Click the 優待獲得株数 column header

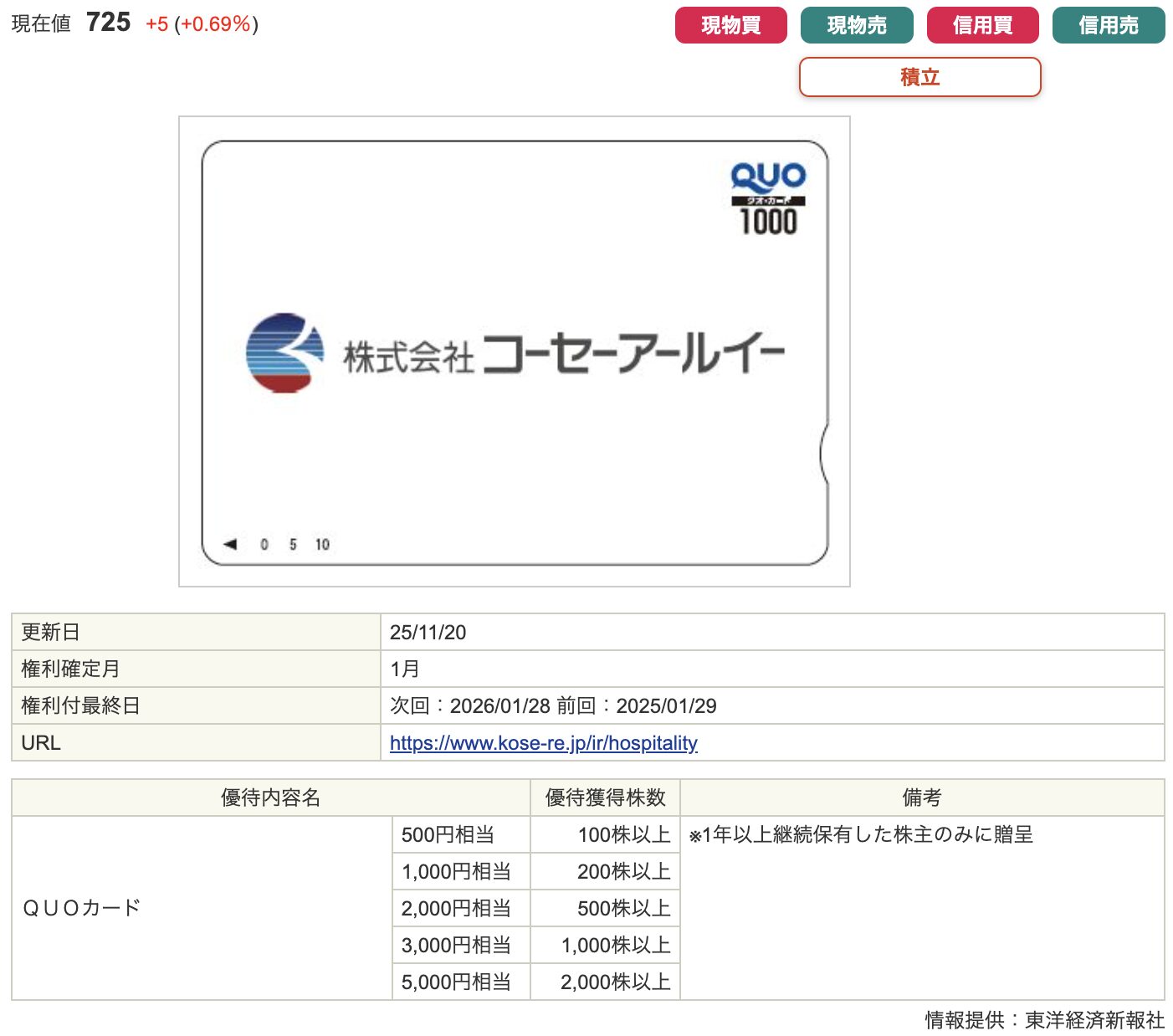click(605, 798)
